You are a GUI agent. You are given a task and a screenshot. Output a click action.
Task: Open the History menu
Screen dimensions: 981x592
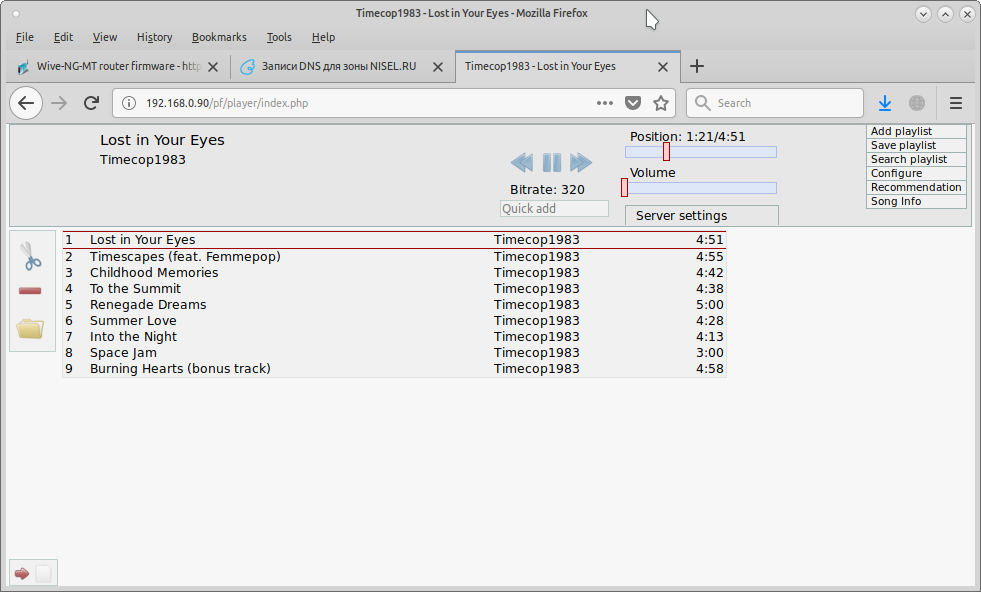pos(155,37)
